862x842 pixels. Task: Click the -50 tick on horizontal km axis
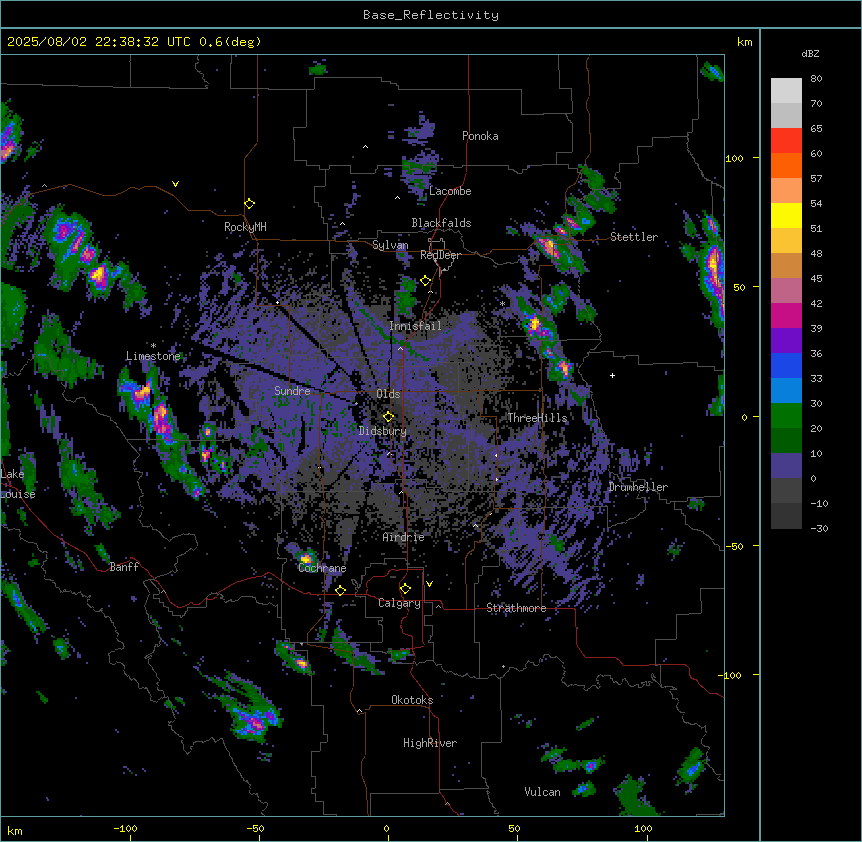pos(255,828)
